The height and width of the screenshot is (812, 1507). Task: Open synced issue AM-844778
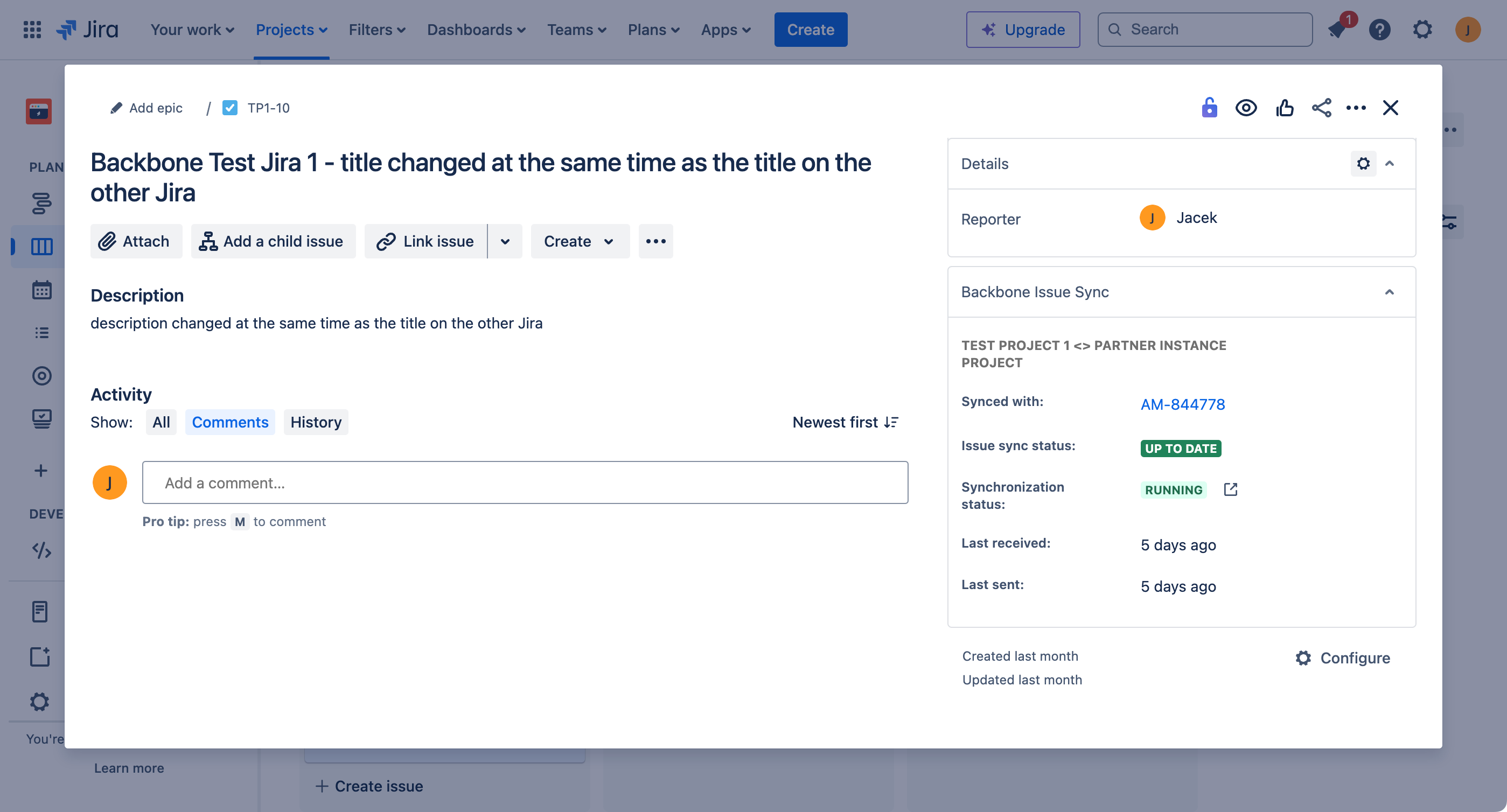[1182, 404]
